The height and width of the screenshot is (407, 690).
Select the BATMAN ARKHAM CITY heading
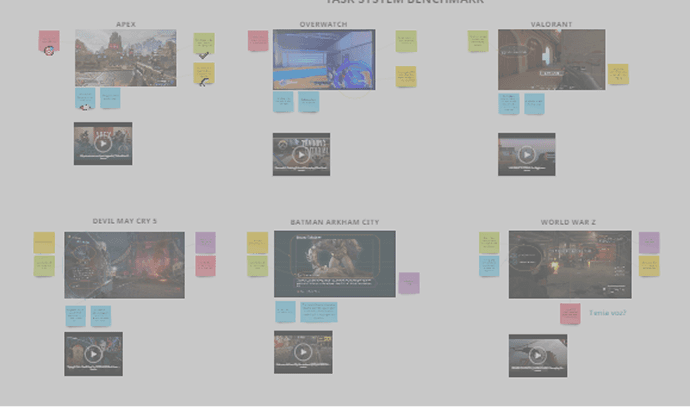tap(334, 222)
